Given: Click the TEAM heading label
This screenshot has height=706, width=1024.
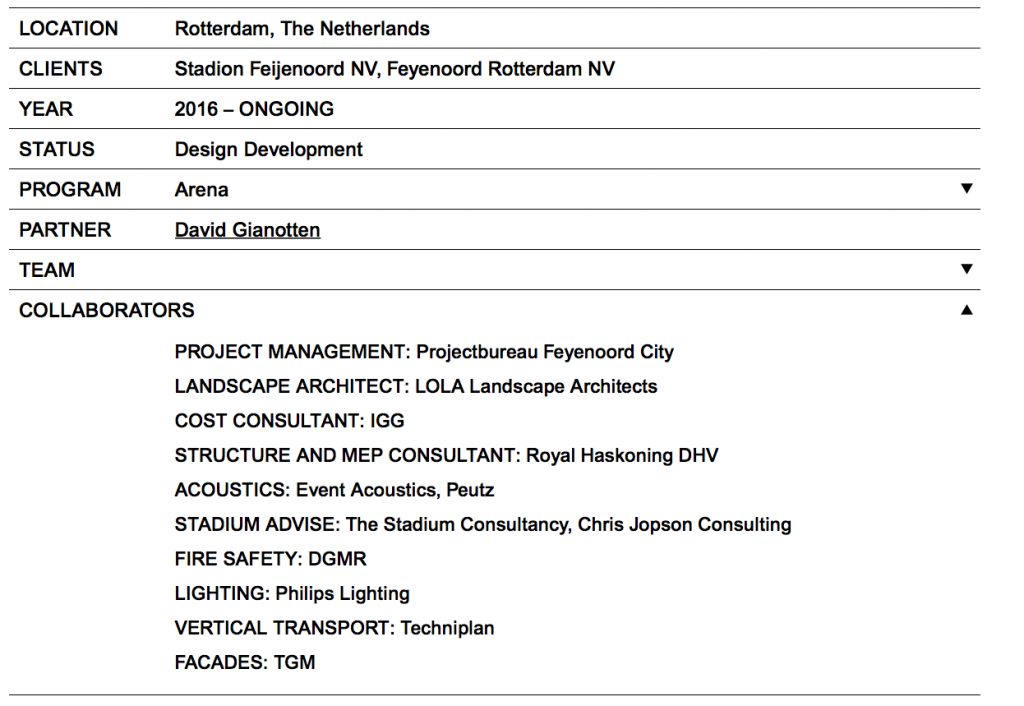Looking at the screenshot, I should pos(47,270).
